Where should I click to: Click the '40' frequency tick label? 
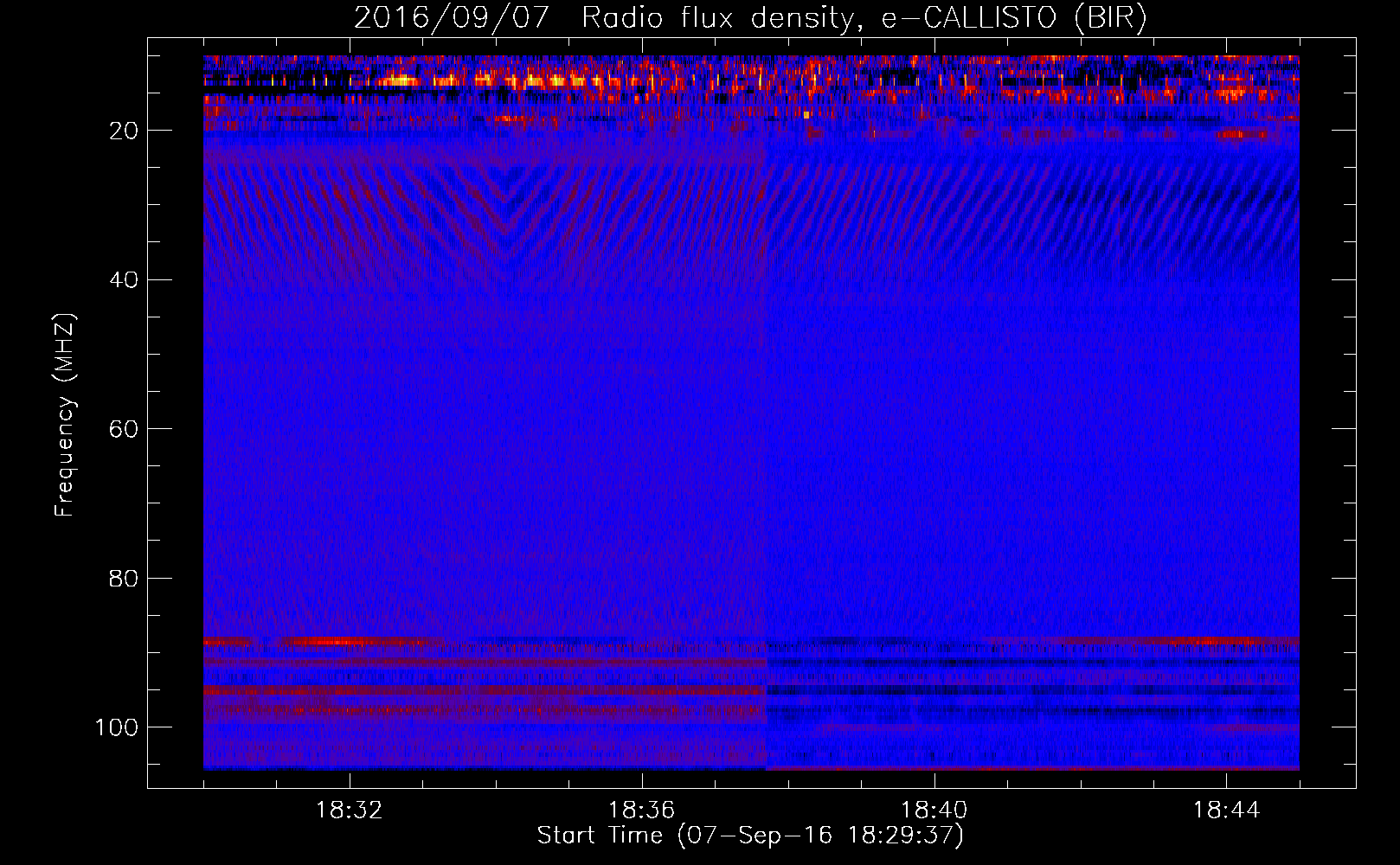(x=125, y=280)
